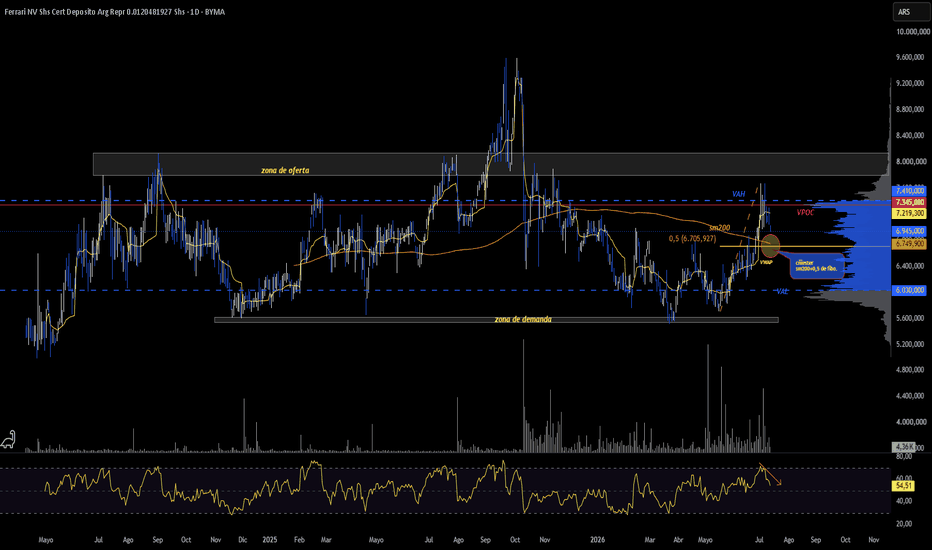Viewport: 932px width, 550px height.
Task: Click the 7.410,000 blue price tag
Action: [x=910, y=191]
